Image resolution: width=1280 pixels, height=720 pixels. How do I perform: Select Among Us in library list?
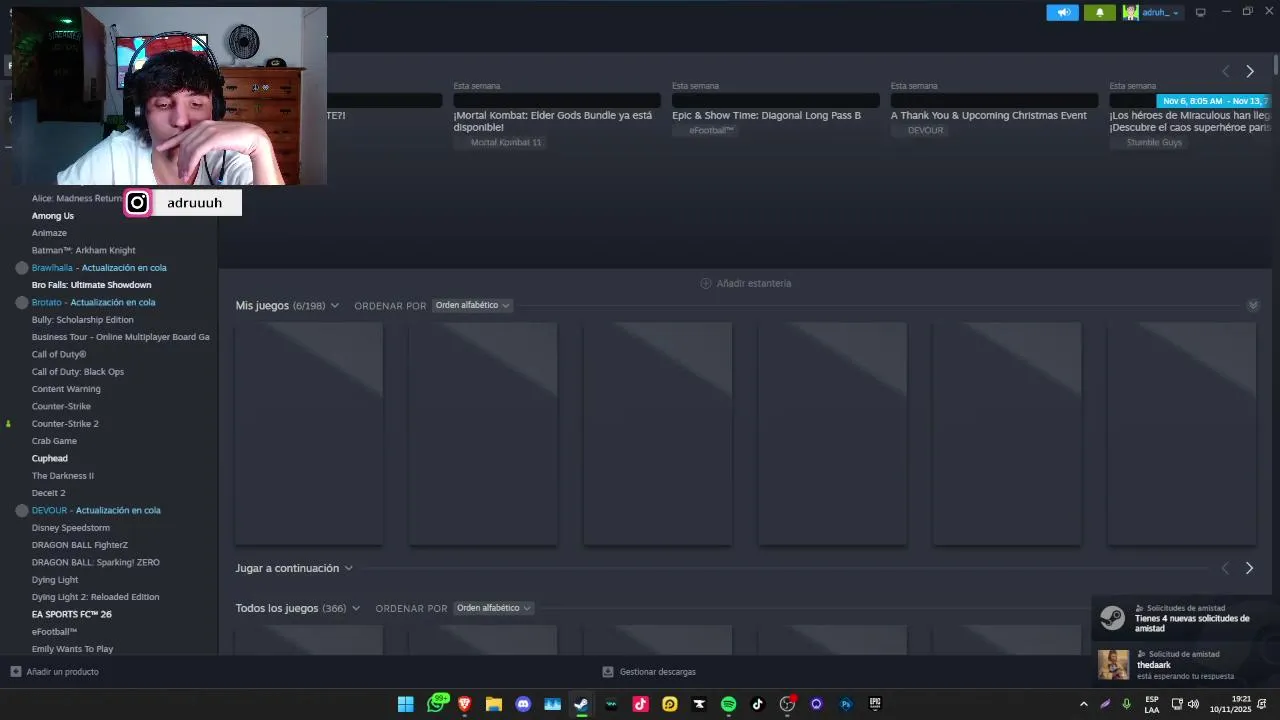53,216
